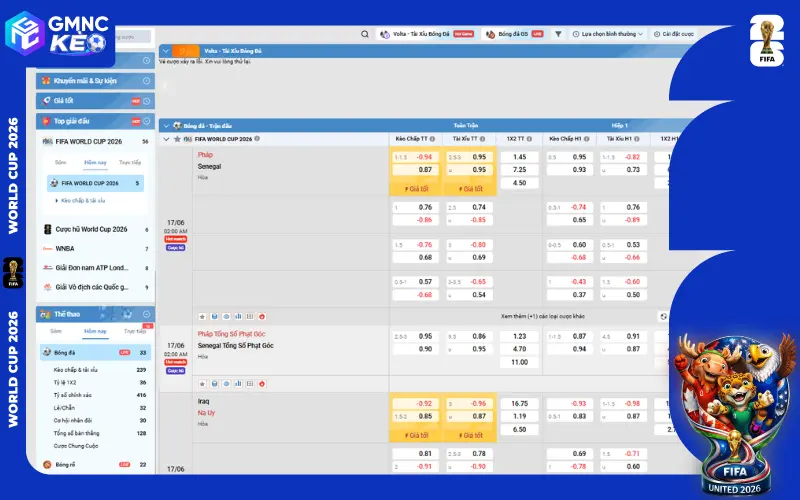Open the Cược hũ World Cup 2026 league
This screenshot has width=800, height=500.
click(x=96, y=230)
